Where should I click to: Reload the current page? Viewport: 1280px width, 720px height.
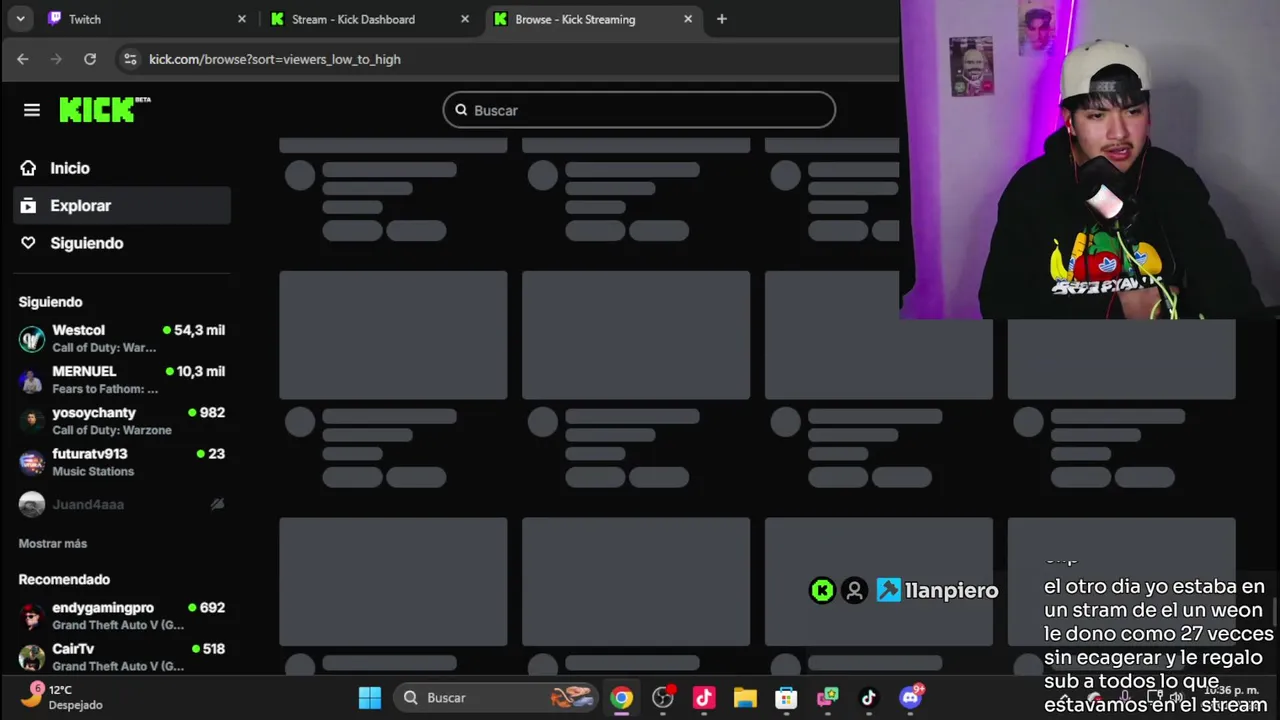[90, 59]
